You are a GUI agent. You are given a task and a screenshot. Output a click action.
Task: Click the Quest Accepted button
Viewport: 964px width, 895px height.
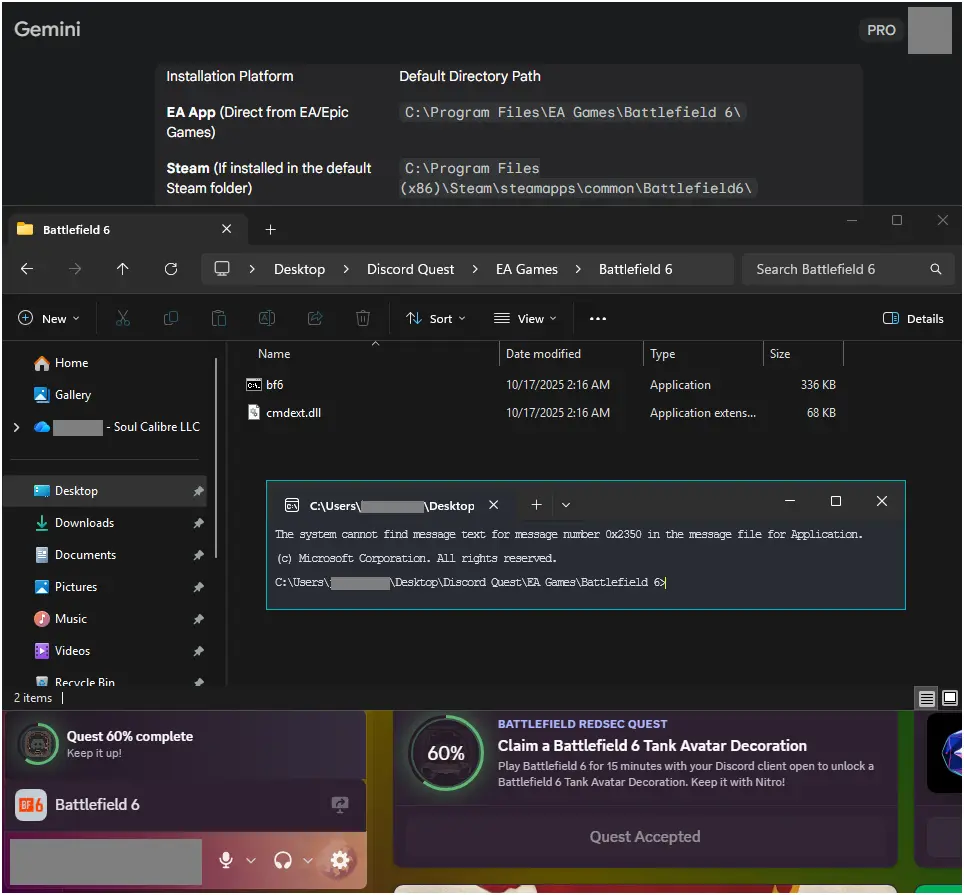click(x=645, y=837)
